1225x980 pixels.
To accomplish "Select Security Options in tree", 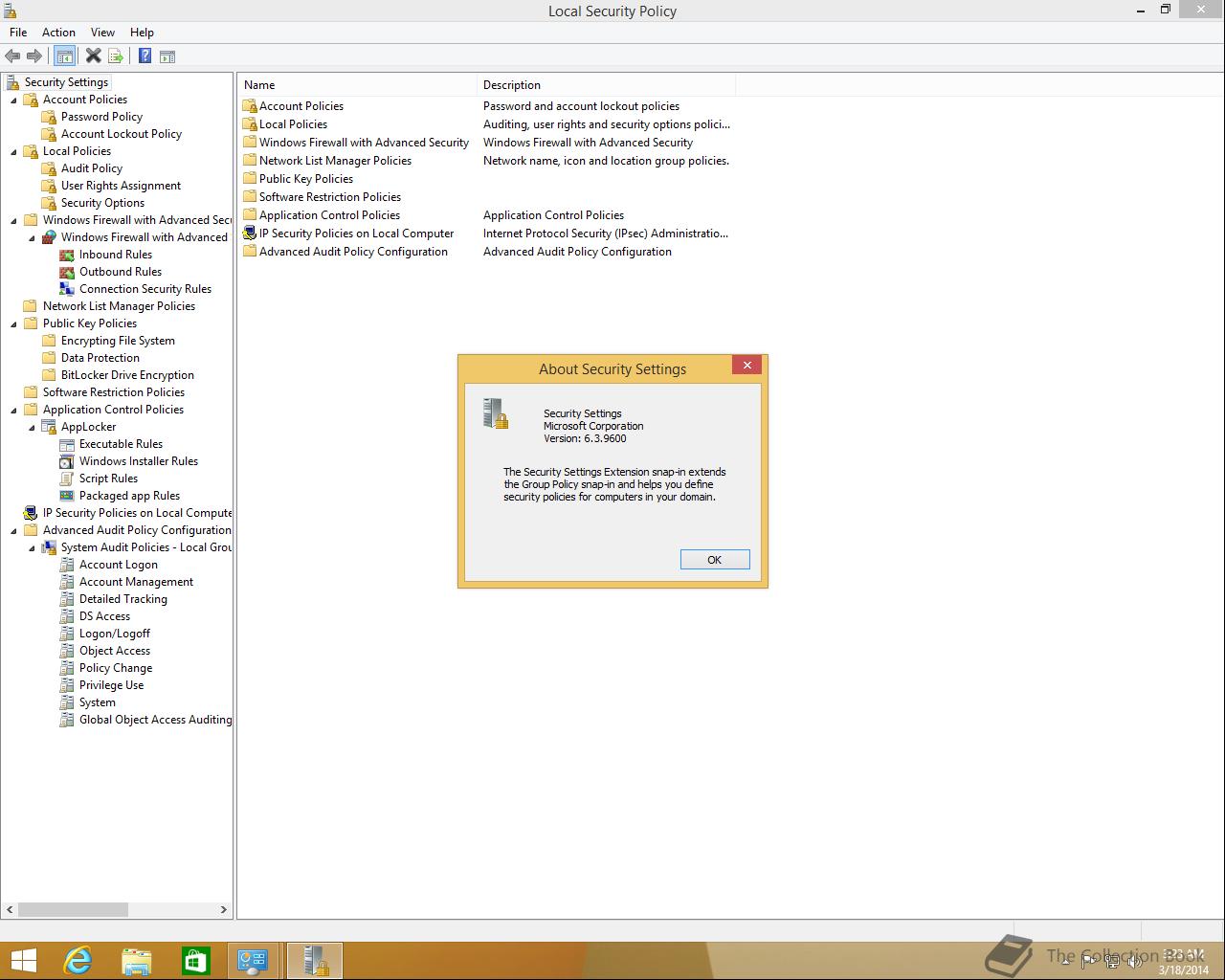I will (102, 203).
